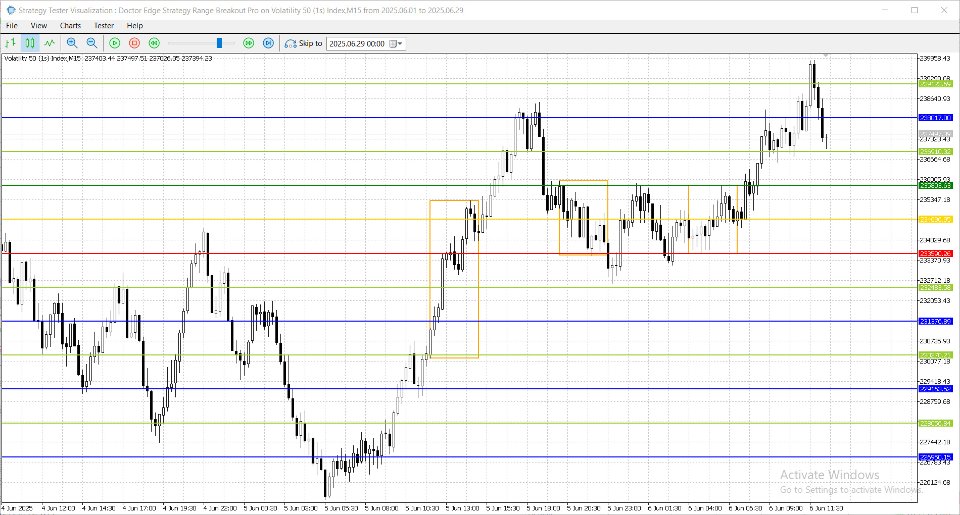
Task: Click the orange range box near 5 Jun 20:30
Action: (583, 217)
